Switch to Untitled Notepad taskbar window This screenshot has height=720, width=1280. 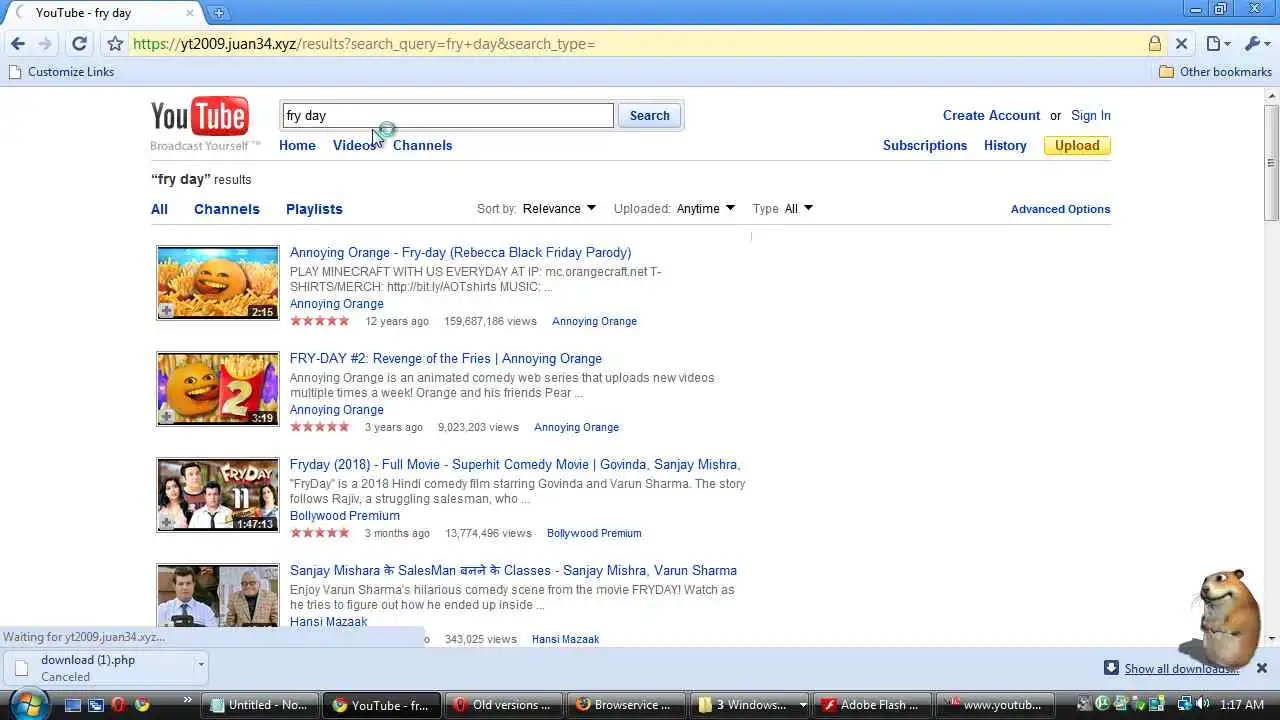click(x=260, y=705)
